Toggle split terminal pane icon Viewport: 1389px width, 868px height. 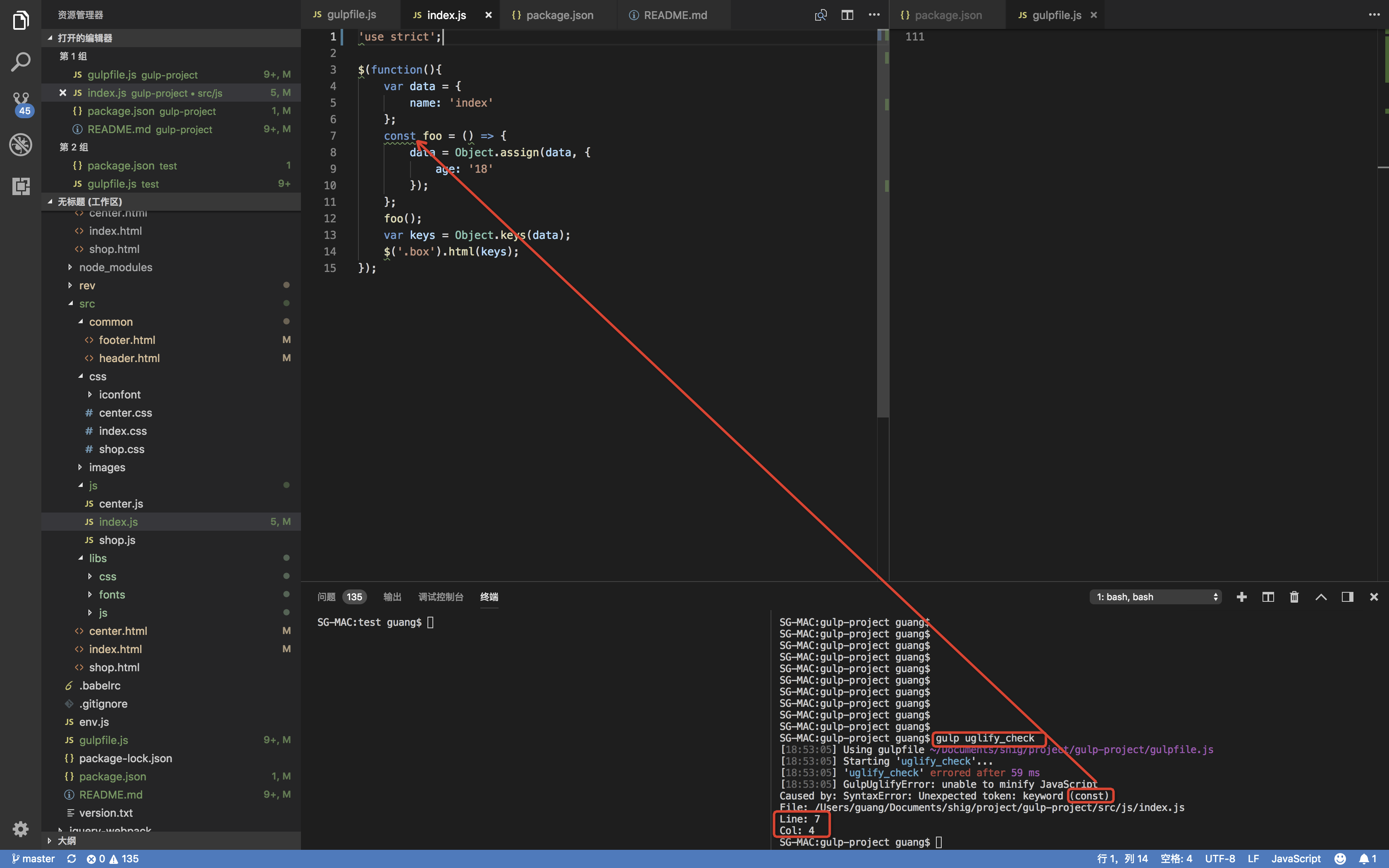(x=1268, y=597)
